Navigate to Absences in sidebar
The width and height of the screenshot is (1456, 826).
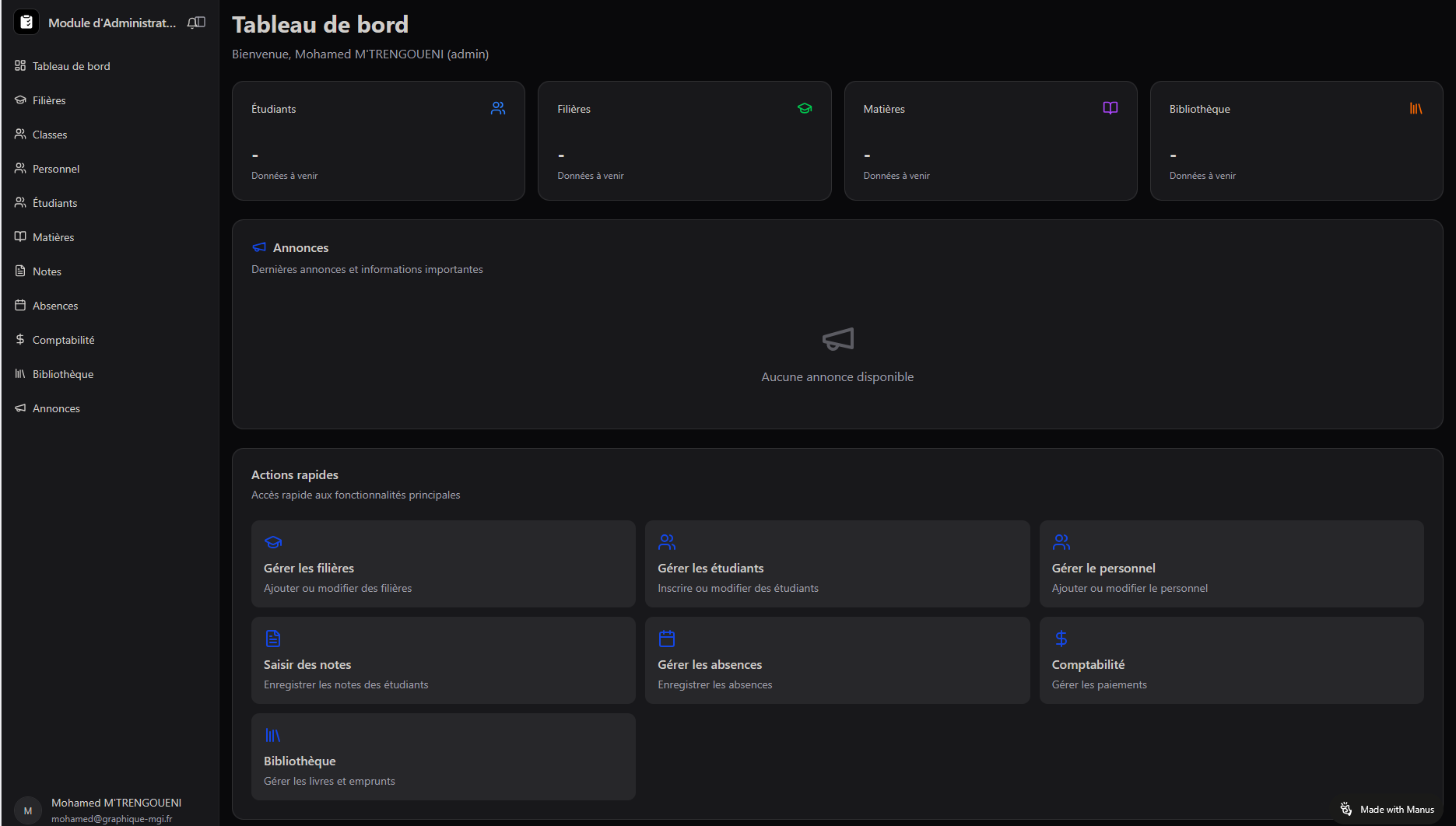[55, 306]
